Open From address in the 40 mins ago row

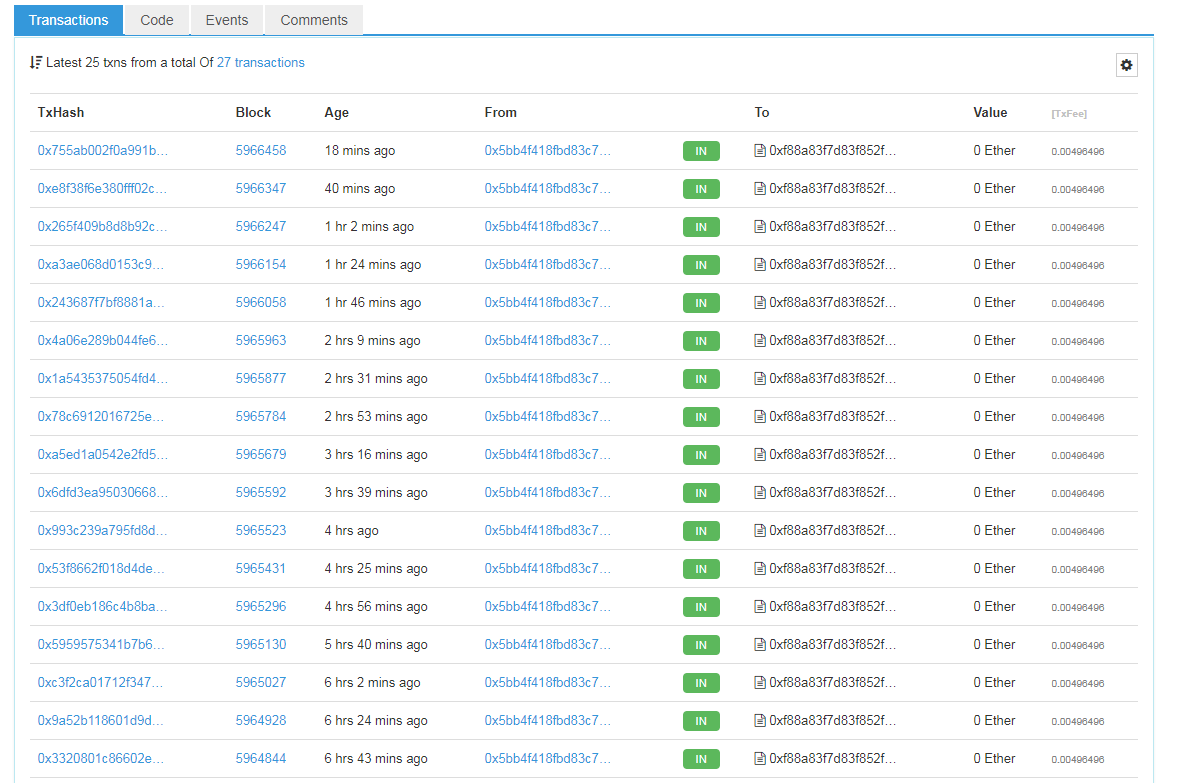coord(547,188)
